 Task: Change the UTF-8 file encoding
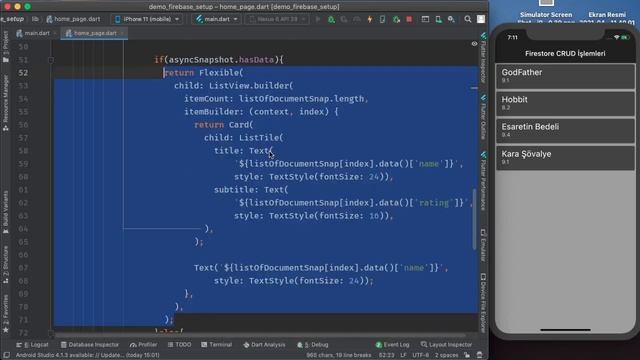point(421,355)
